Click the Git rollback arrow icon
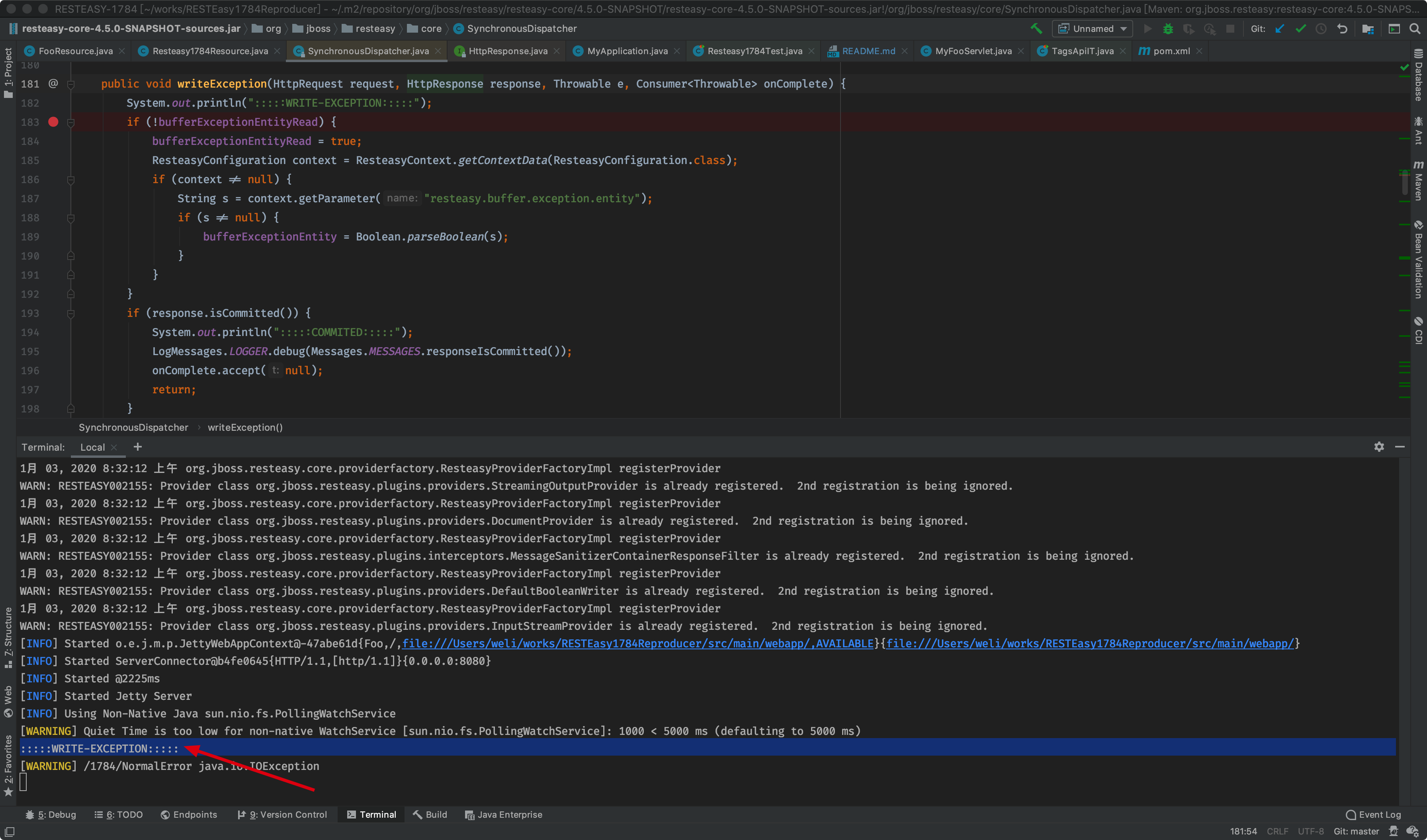 [x=1342, y=28]
